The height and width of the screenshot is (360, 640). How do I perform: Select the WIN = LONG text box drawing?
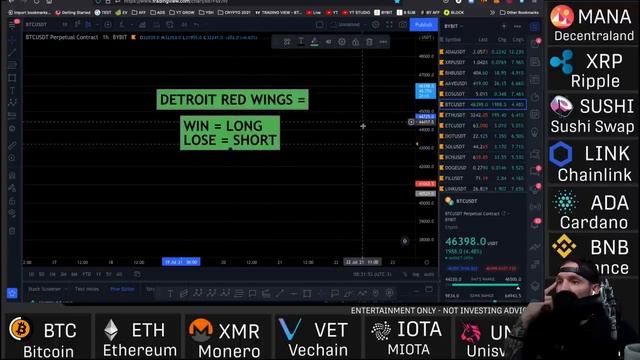point(230,133)
